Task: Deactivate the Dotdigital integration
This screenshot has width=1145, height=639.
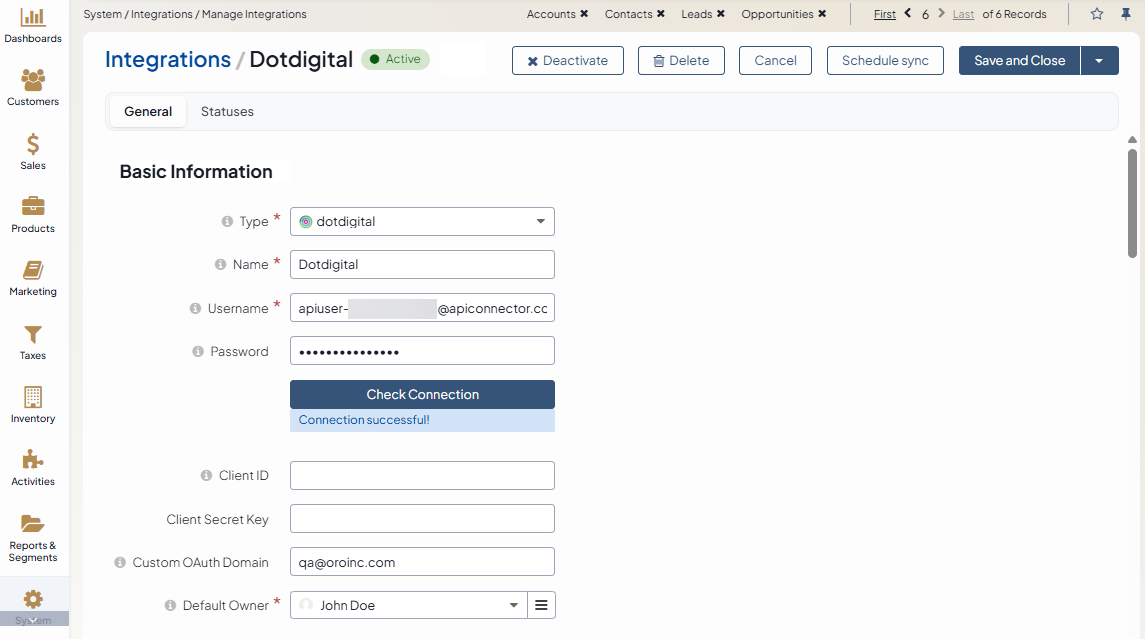Action: click(x=567, y=61)
